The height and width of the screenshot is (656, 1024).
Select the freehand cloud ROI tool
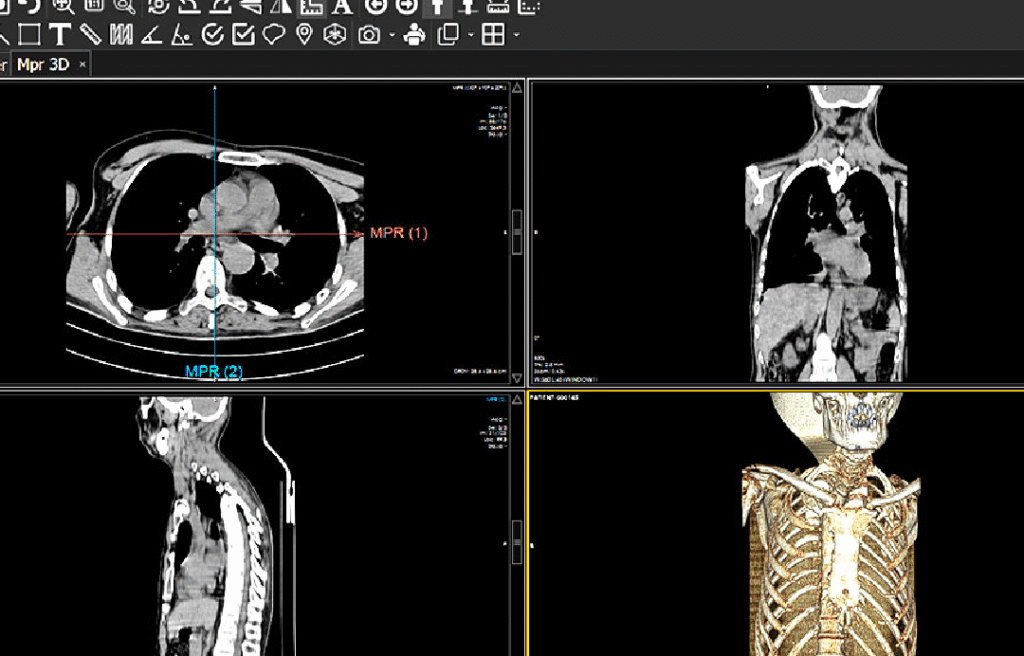coord(274,35)
